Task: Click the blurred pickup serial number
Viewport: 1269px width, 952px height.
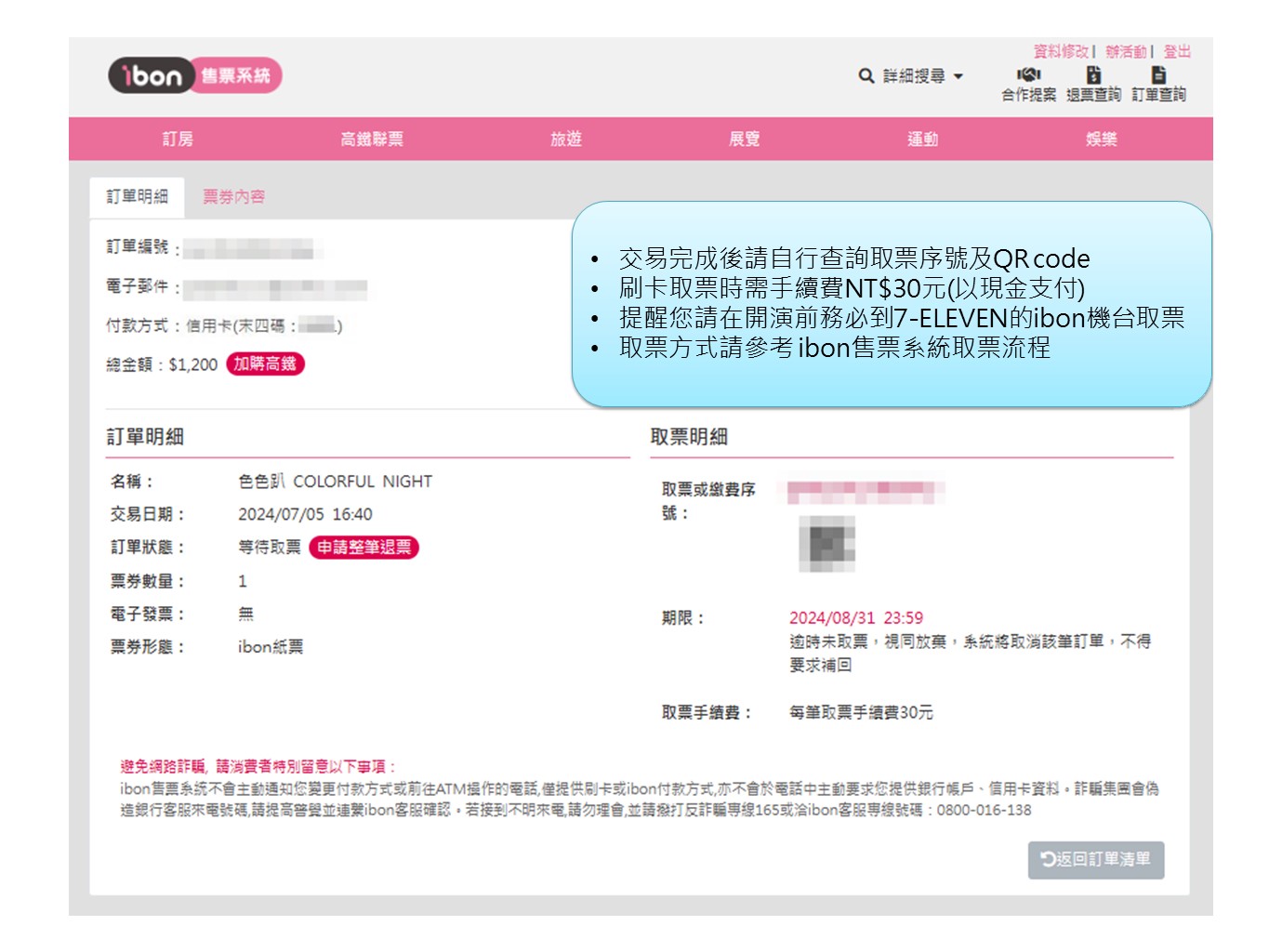Action: (866, 491)
